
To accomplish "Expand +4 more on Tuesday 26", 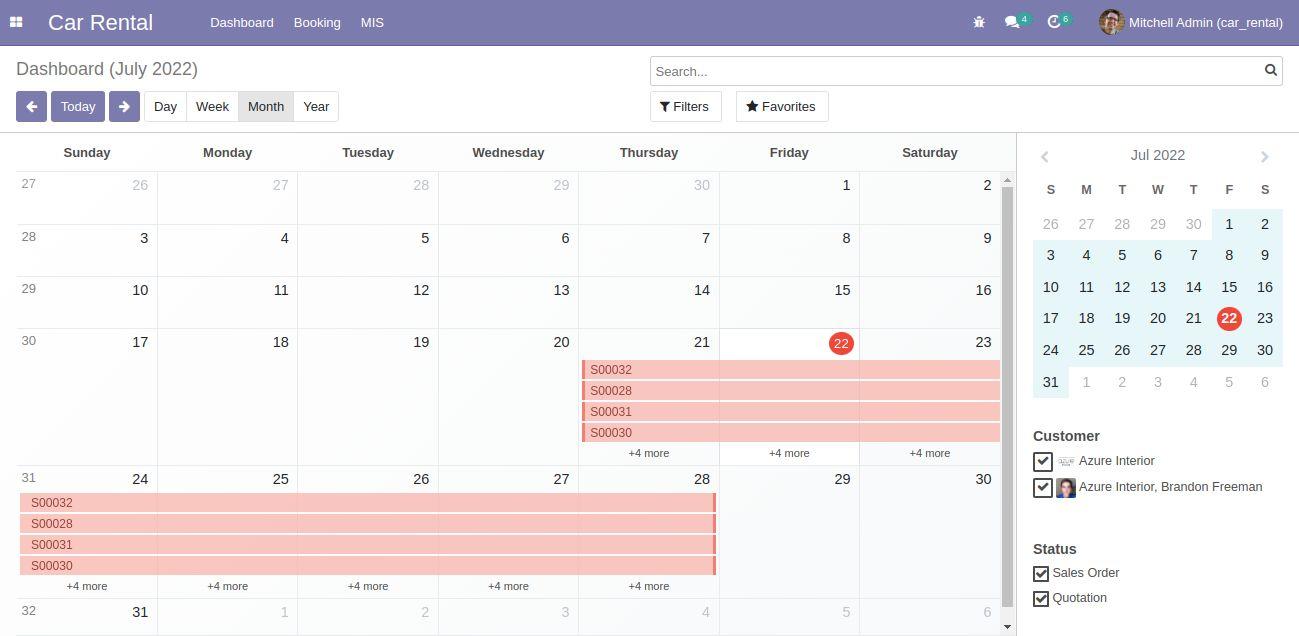I will (x=368, y=586).
